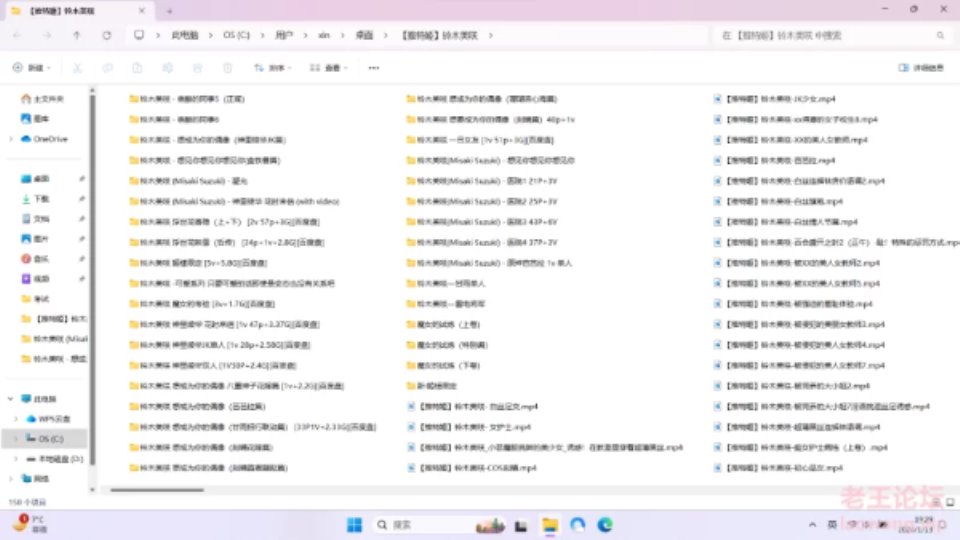The image size is (960, 540).
Task: Expand the OneDrive tree node
Action: point(11,139)
